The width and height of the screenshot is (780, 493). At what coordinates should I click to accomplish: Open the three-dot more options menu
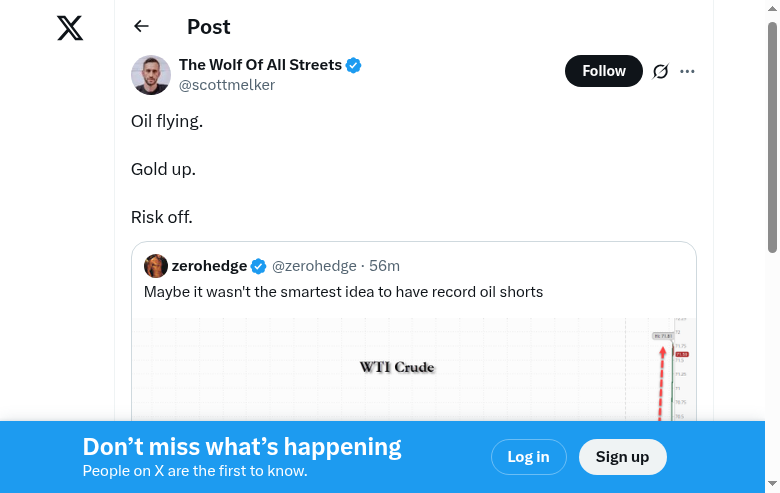coord(687,71)
